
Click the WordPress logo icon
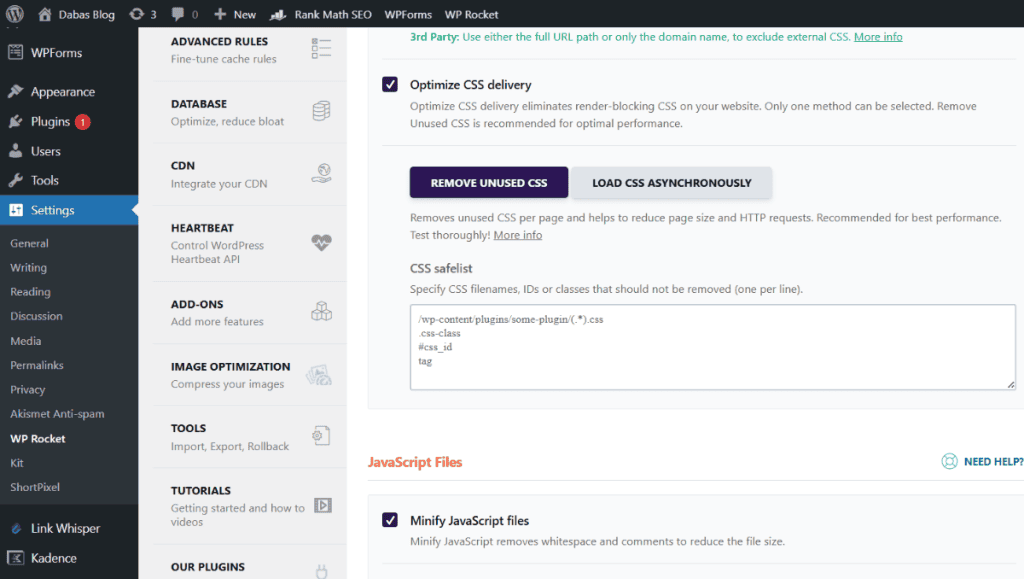coord(14,13)
